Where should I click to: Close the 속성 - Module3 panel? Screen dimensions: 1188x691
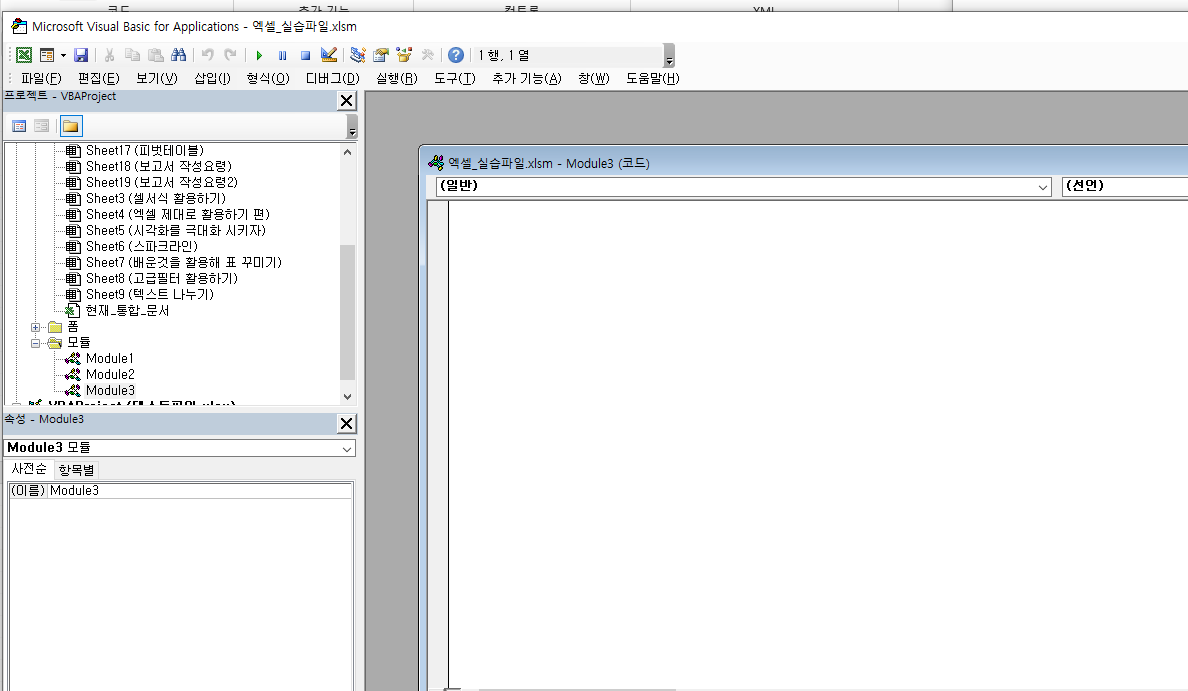click(346, 424)
